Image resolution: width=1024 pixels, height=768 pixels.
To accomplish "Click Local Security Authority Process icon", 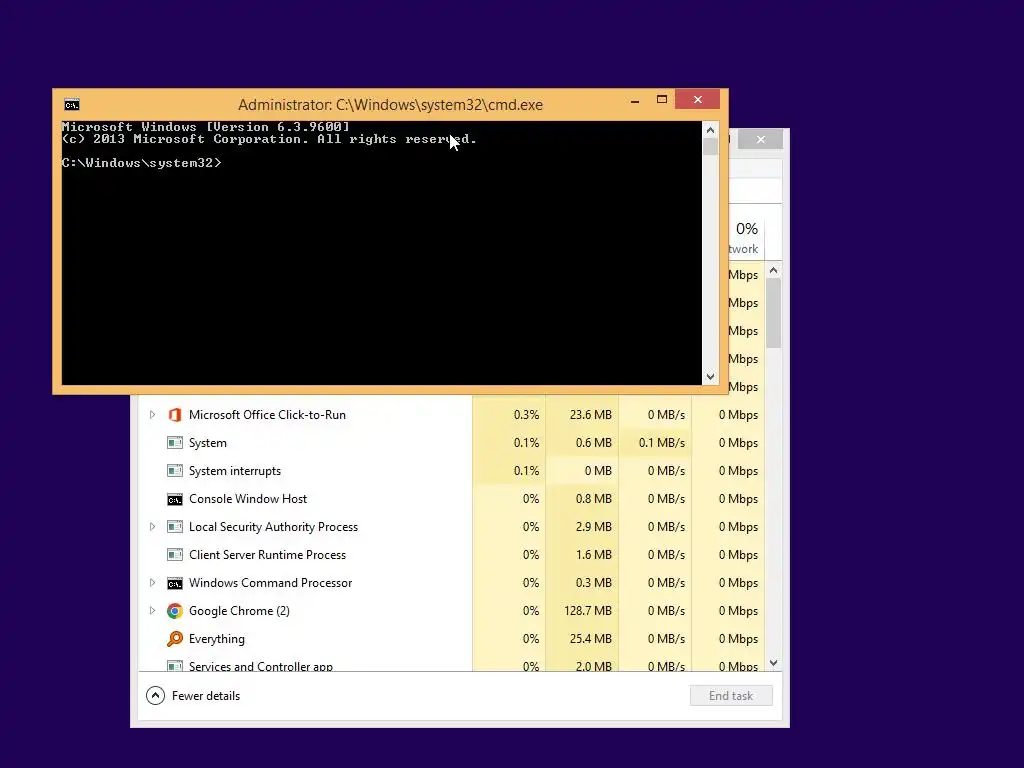I will point(174,527).
